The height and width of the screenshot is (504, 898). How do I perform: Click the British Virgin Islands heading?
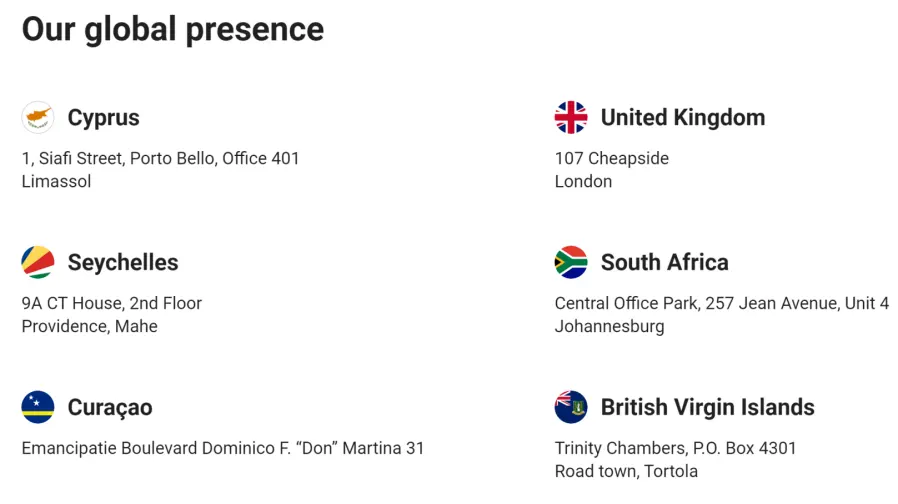pos(707,408)
